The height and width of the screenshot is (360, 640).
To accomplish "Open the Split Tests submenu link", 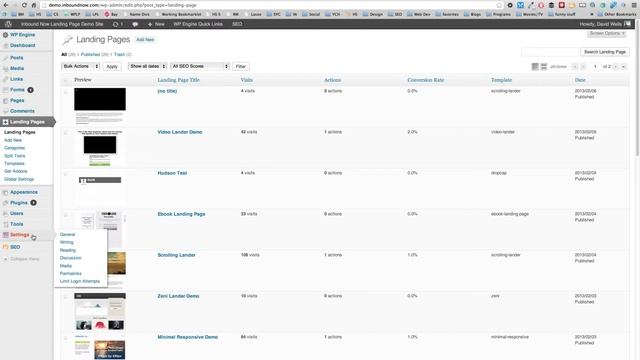I will click(x=15, y=156).
